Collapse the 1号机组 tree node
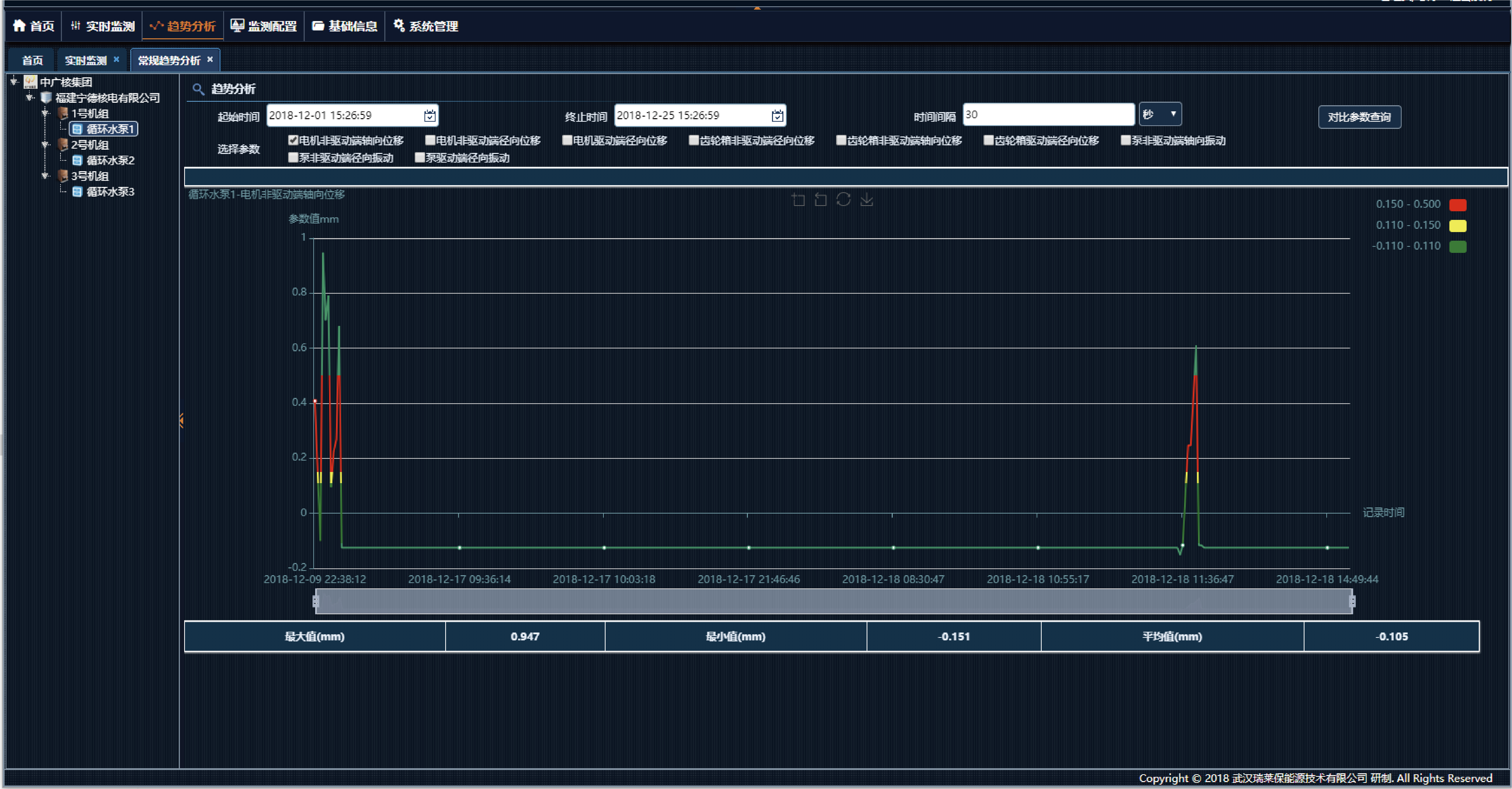1512x789 pixels. 45,113
